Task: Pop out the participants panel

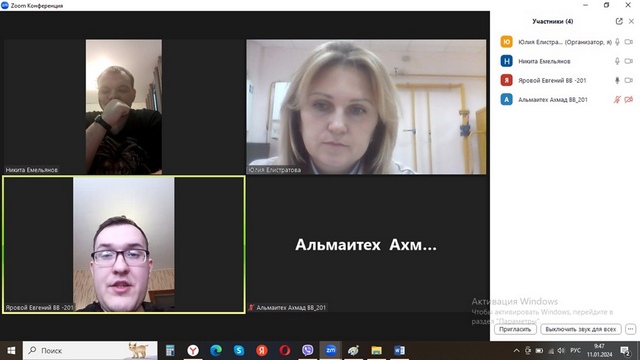Action: tap(619, 21)
